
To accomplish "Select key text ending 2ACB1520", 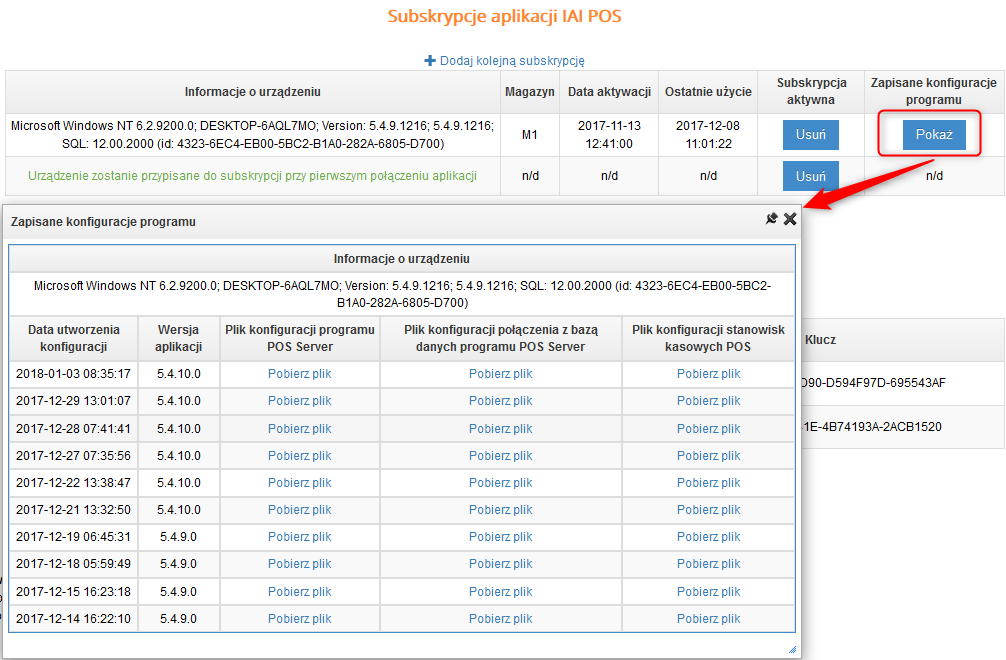I will click(871, 427).
